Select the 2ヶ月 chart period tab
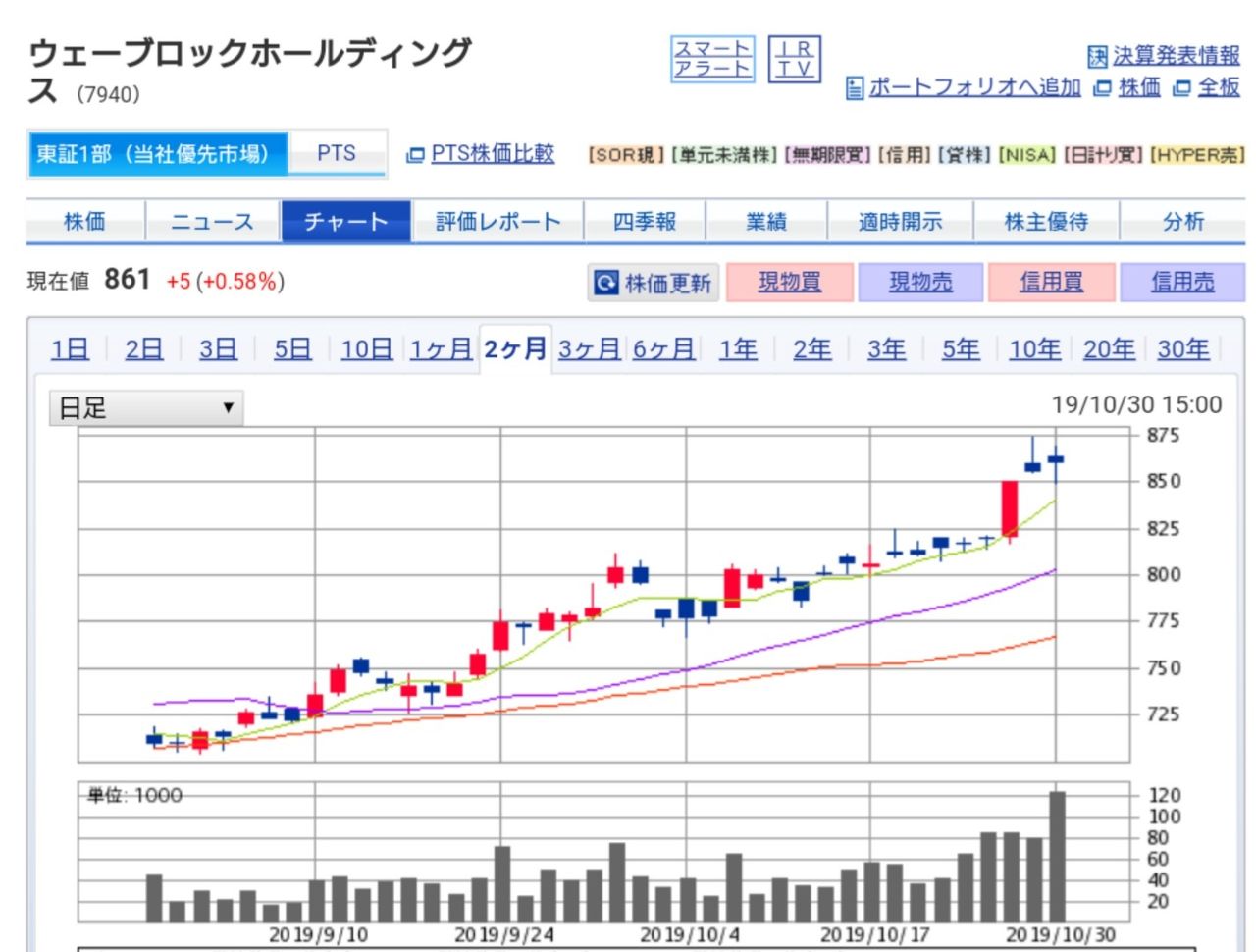This screenshot has height=952, width=1256. (x=515, y=349)
